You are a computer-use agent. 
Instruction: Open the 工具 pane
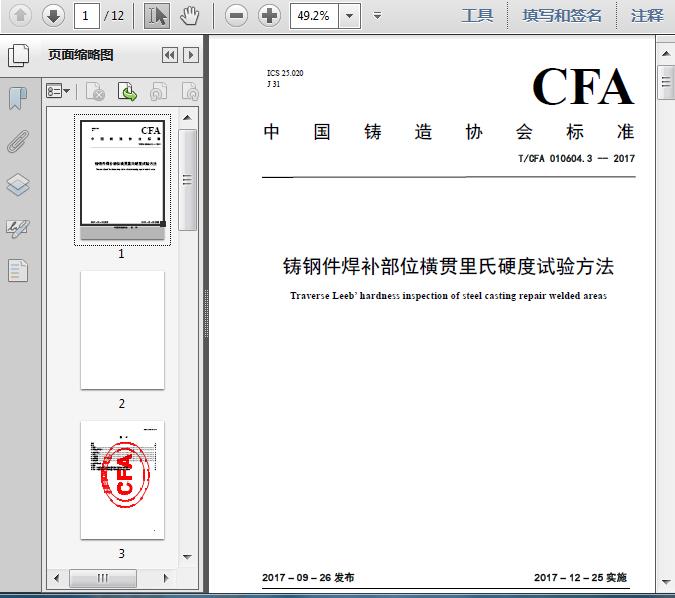pos(477,16)
